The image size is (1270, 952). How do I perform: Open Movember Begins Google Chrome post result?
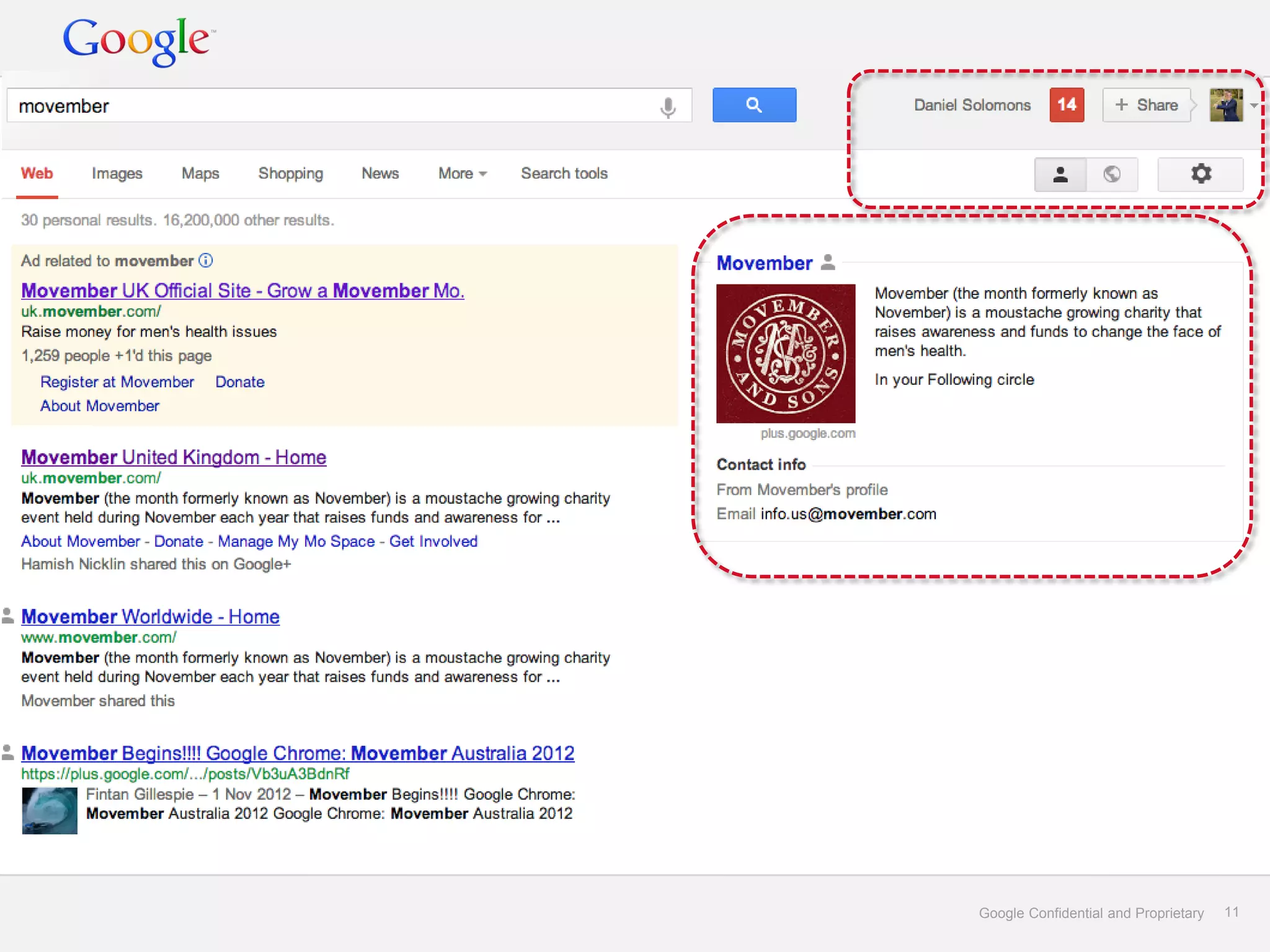298,753
